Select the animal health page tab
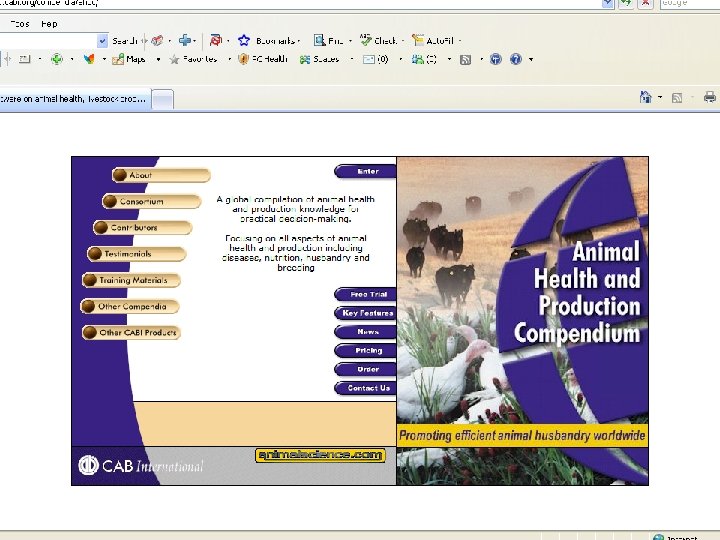Image resolution: width=720 pixels, height=540 pixels. 75,99
